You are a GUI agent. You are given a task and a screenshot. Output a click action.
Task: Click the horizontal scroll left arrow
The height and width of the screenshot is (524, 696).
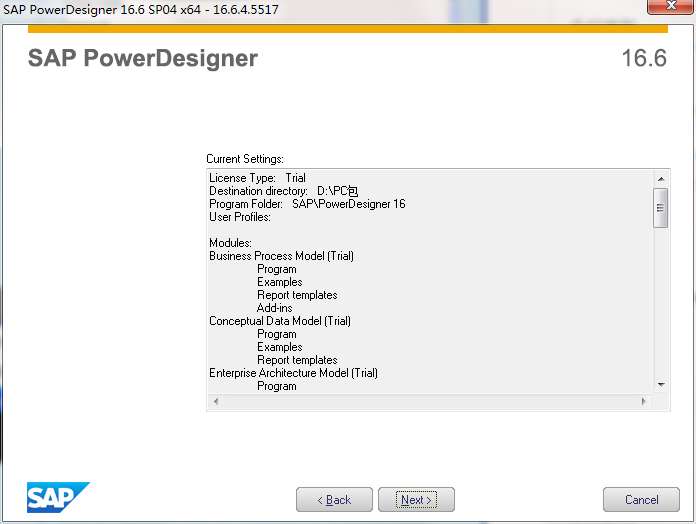point(216,402)
